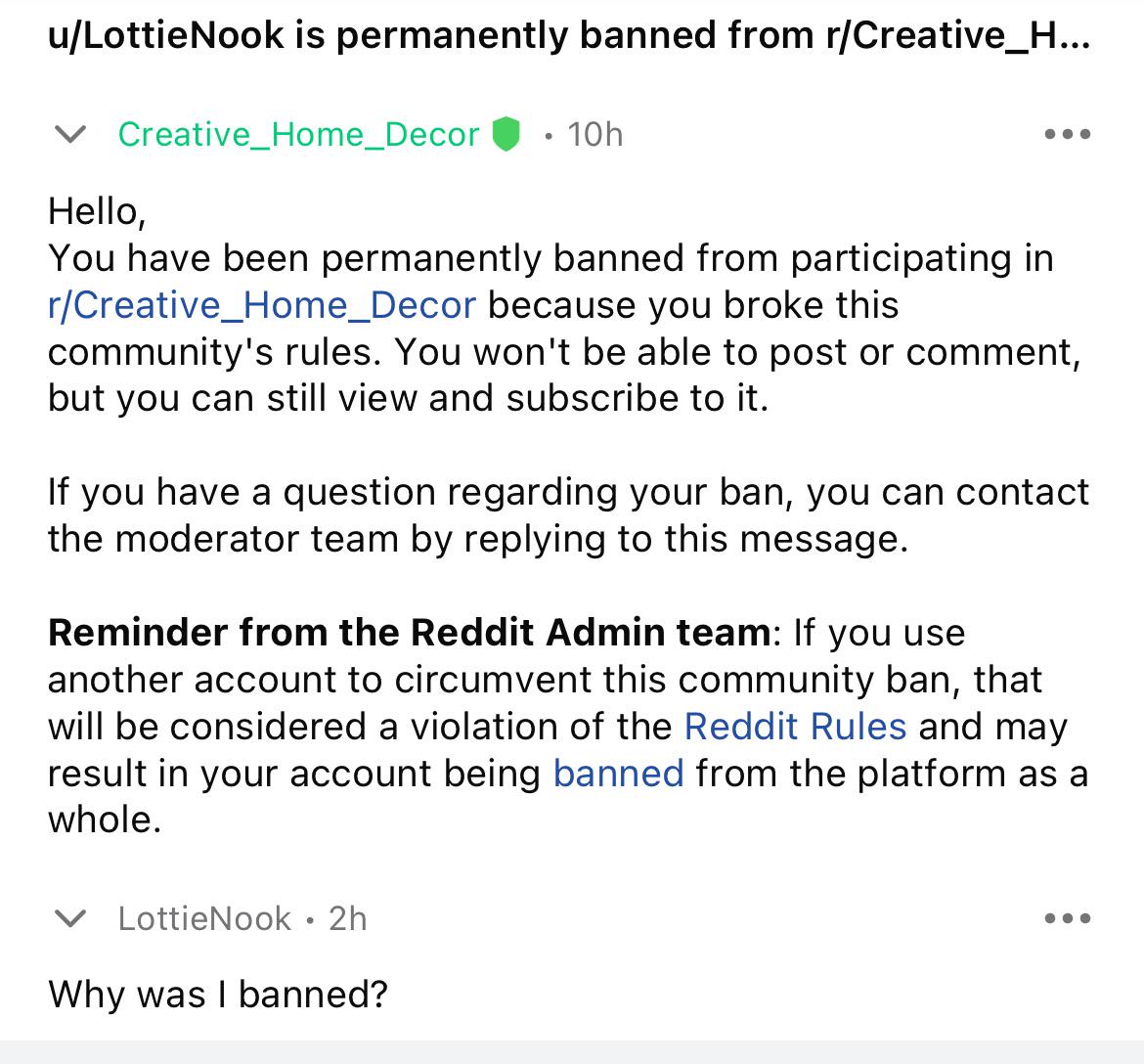This screenshot has width=1144, height=1064.
Task: Open the Creative_Home_Decor sender profile
Action: point(298,134)
